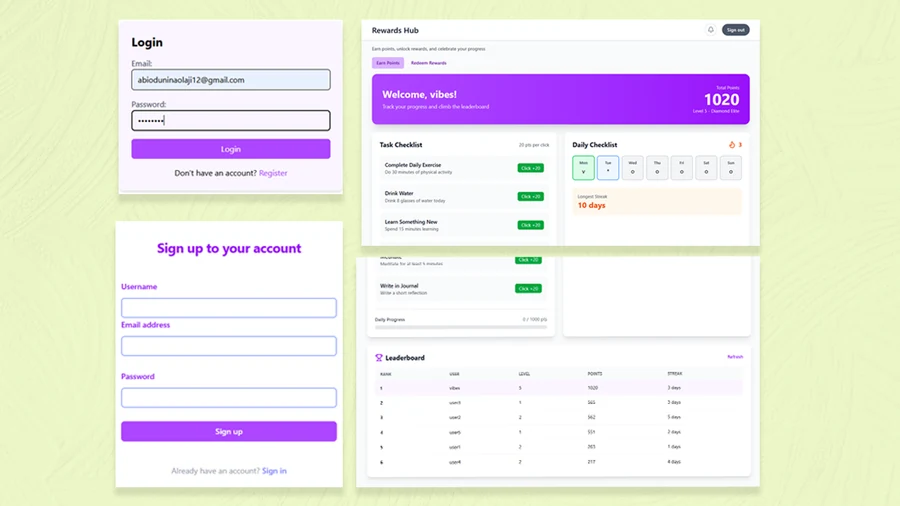
Task: Click the STREAK column header in Leaderboard
Action: [x=674, y=374]
